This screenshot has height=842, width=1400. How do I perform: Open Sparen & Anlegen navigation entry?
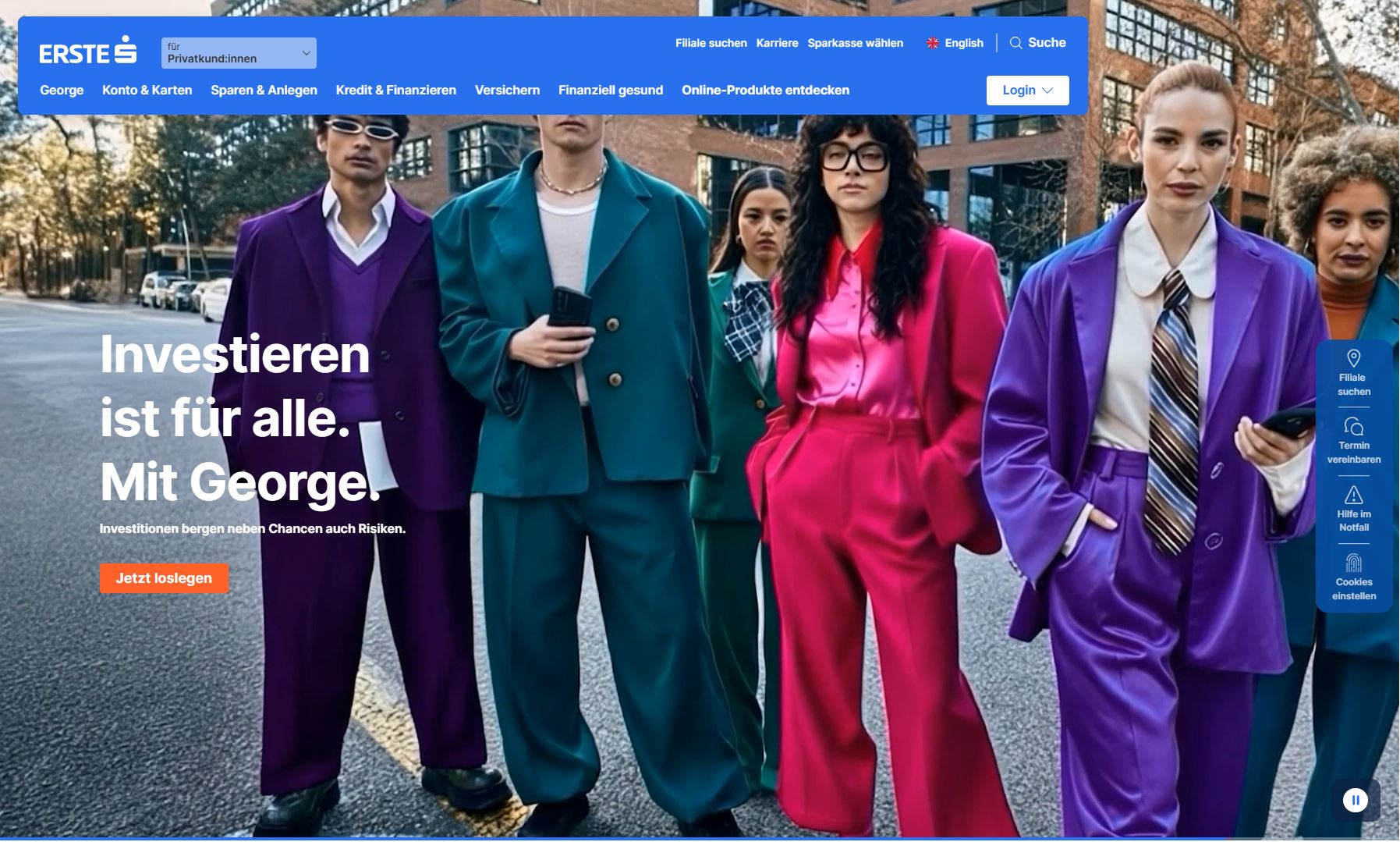coord(263,90)
